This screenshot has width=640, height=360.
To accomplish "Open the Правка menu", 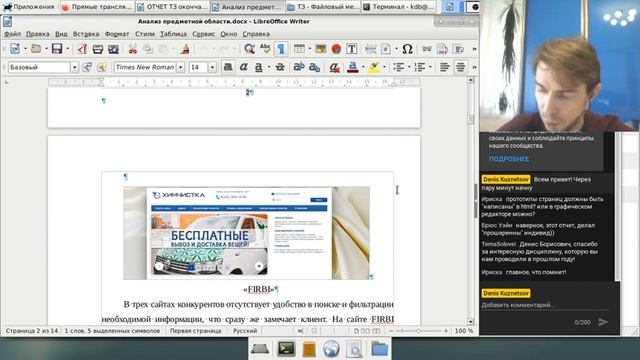I will (x=38, y=34).
